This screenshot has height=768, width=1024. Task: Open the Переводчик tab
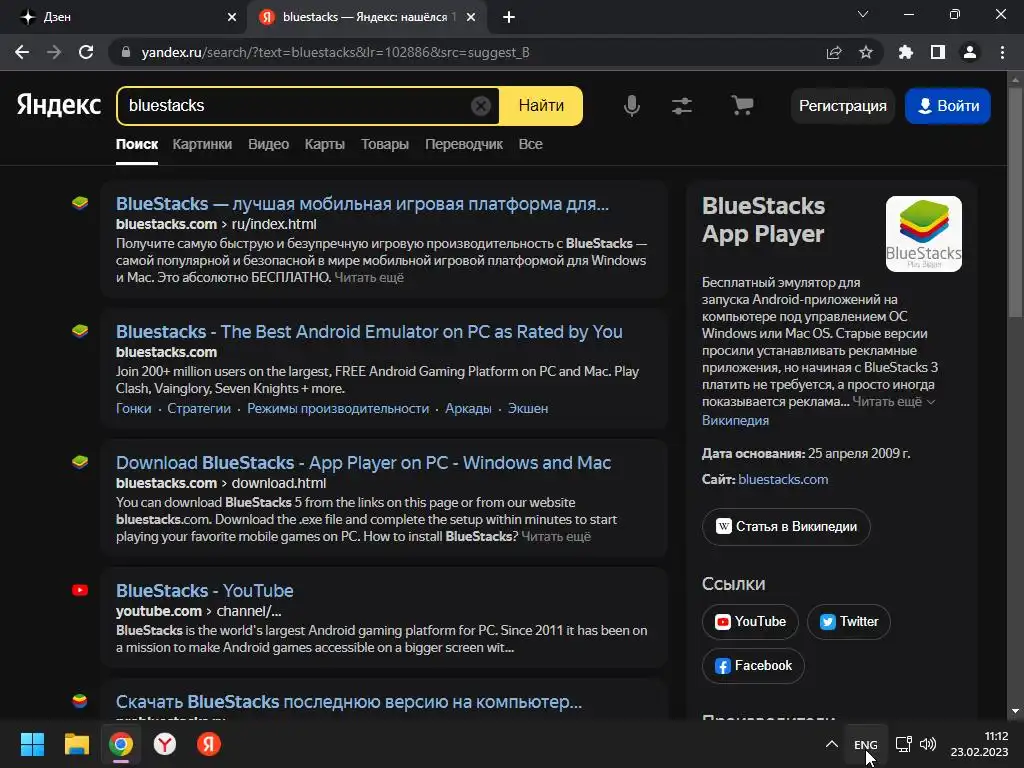(x=464, y=144)
